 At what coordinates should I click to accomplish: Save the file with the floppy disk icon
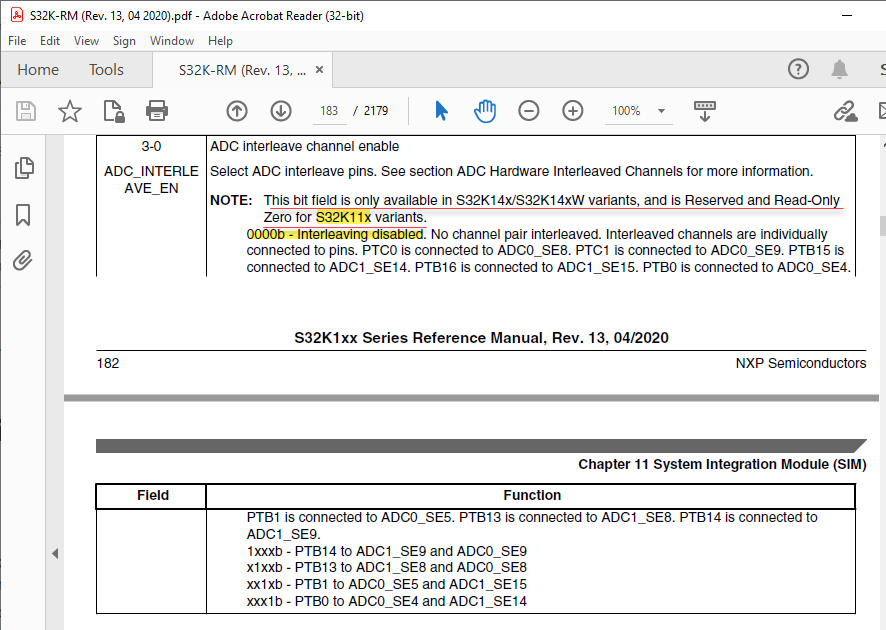[x=26, y=111]
